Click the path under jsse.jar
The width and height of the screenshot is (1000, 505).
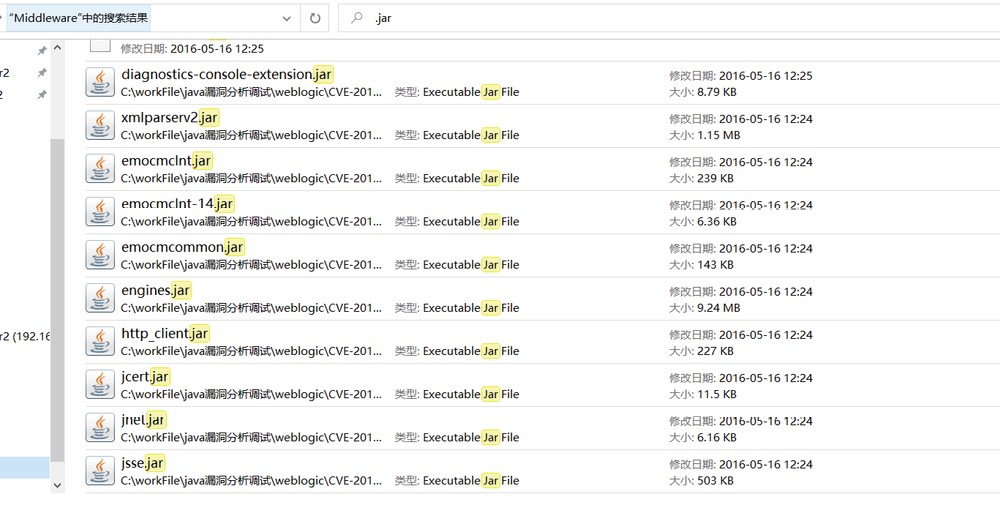(x=252, y=481)
